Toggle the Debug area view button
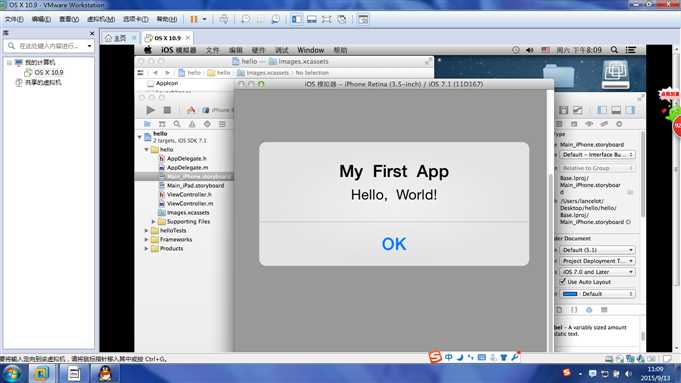 (x=616, y=110)
